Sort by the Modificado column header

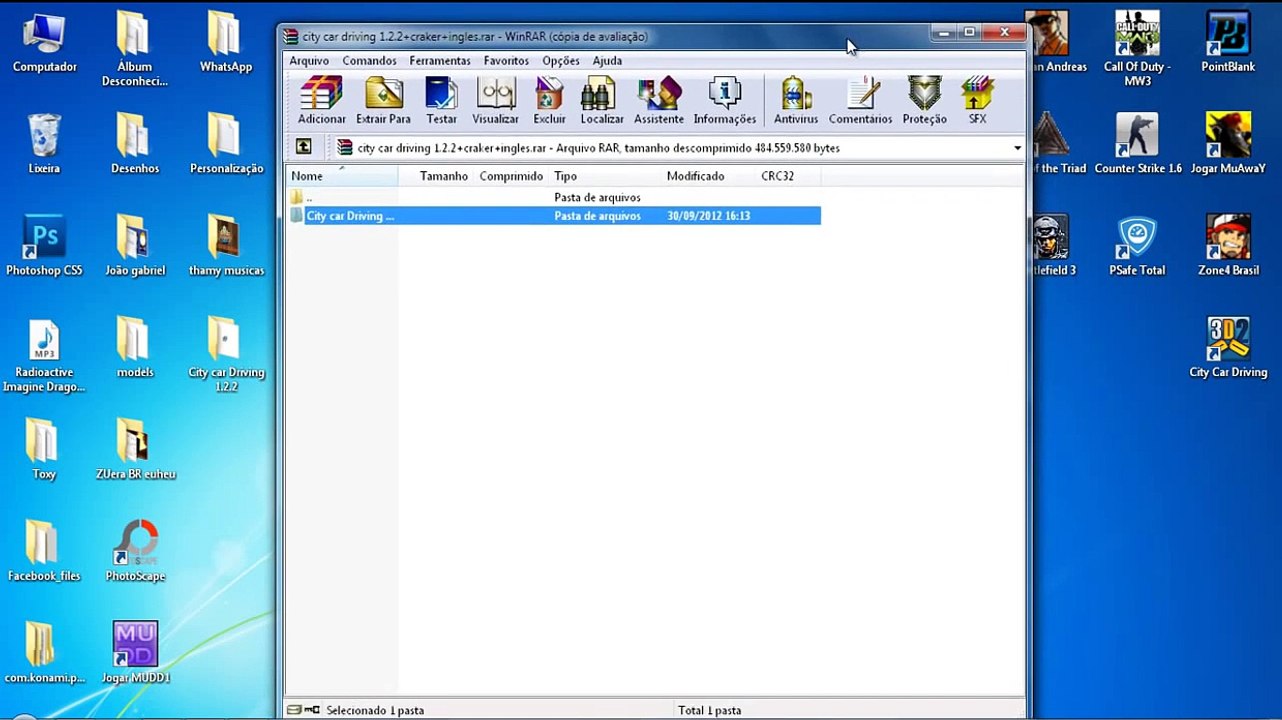pos(708,176)
